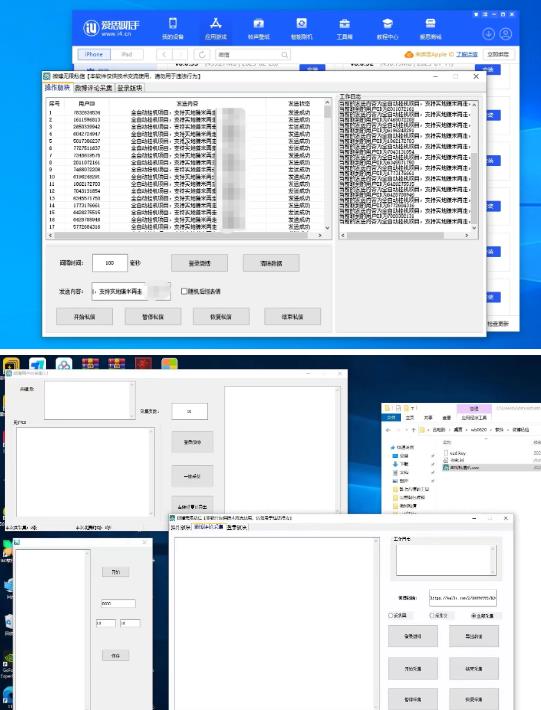Switch to 操作版块 tab
541x710 pixels.
[58, 87]
